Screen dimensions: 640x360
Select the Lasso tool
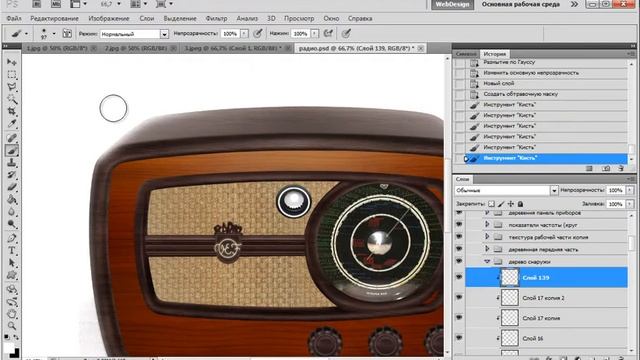coord(12,87)
